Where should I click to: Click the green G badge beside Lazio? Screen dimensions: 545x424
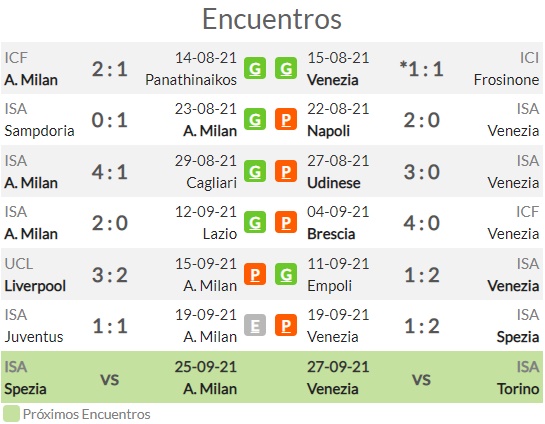pos(255,222)
